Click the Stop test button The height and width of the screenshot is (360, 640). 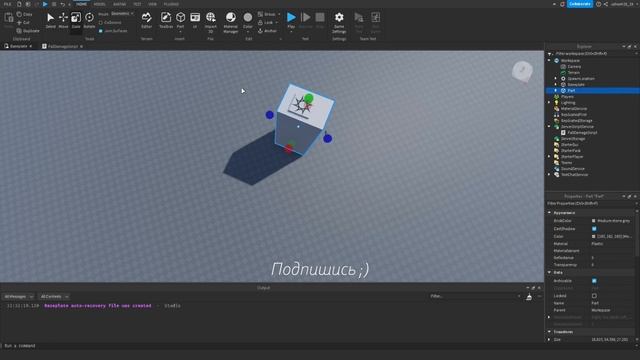320,20
